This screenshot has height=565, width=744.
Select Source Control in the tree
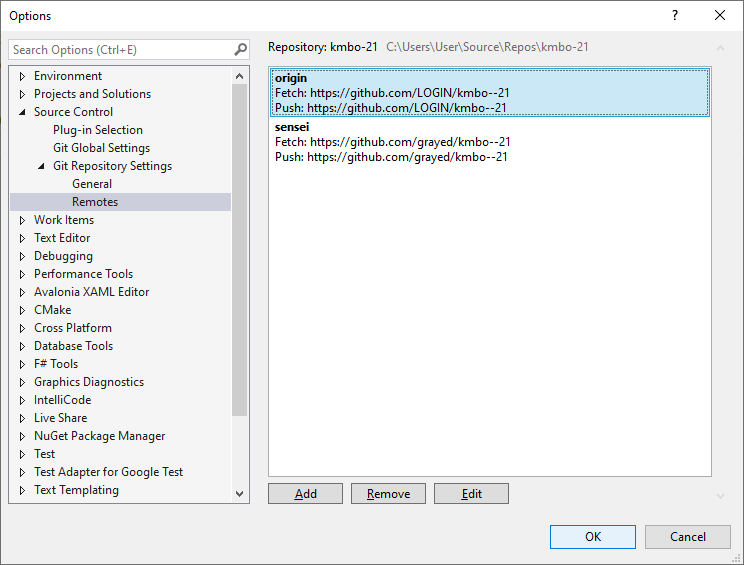pyautogui.click(x=73, y=111)
